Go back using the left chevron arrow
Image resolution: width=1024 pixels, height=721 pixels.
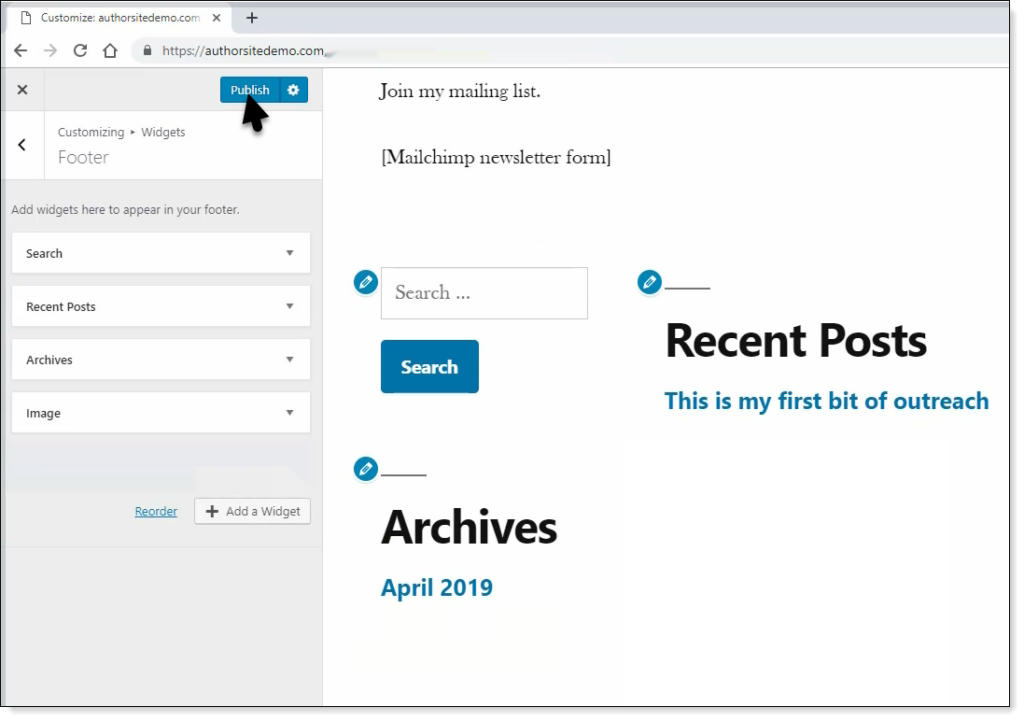coord(22,145)
